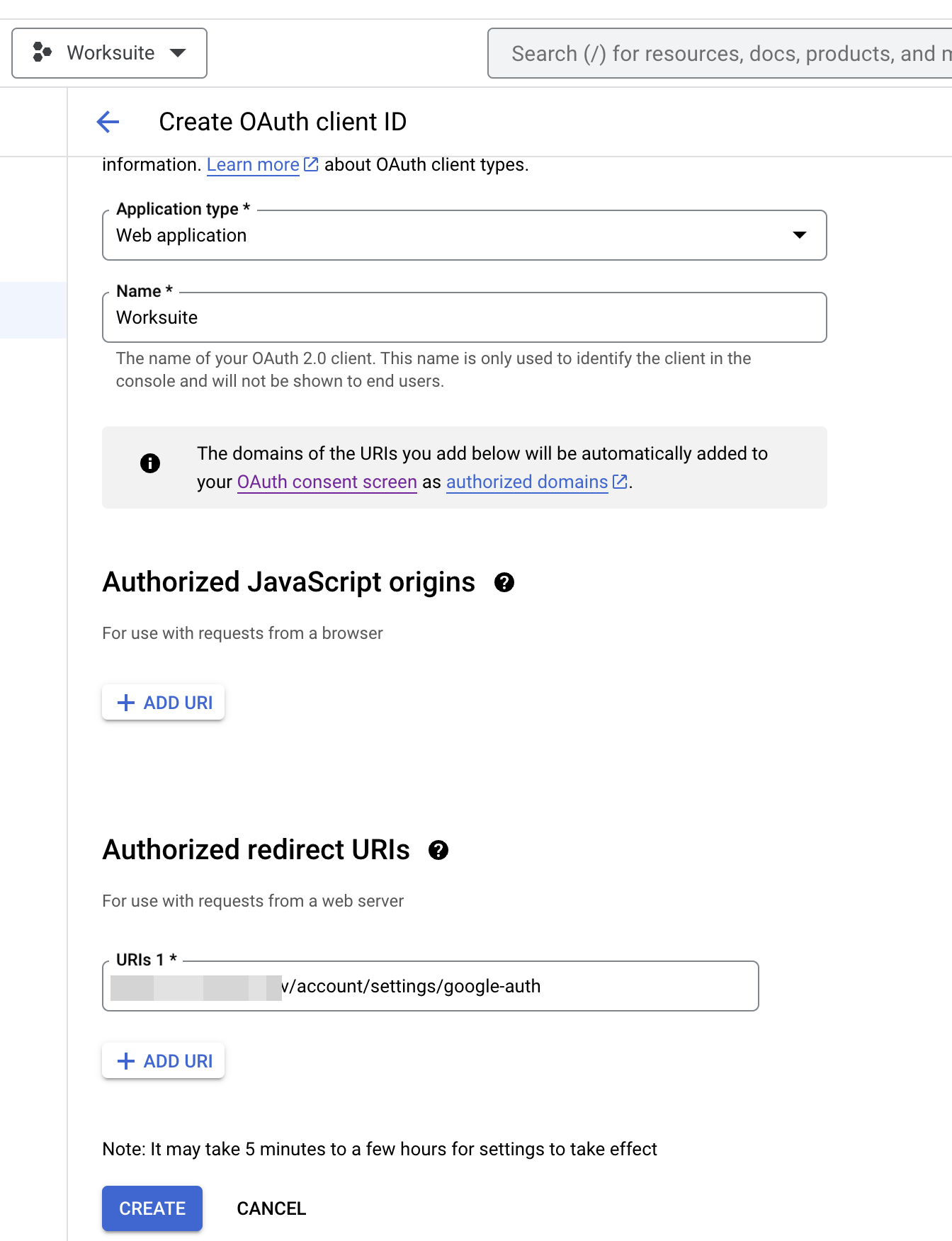Click authorized domains external link icon
952x1241 pixels.
[620, 482]
